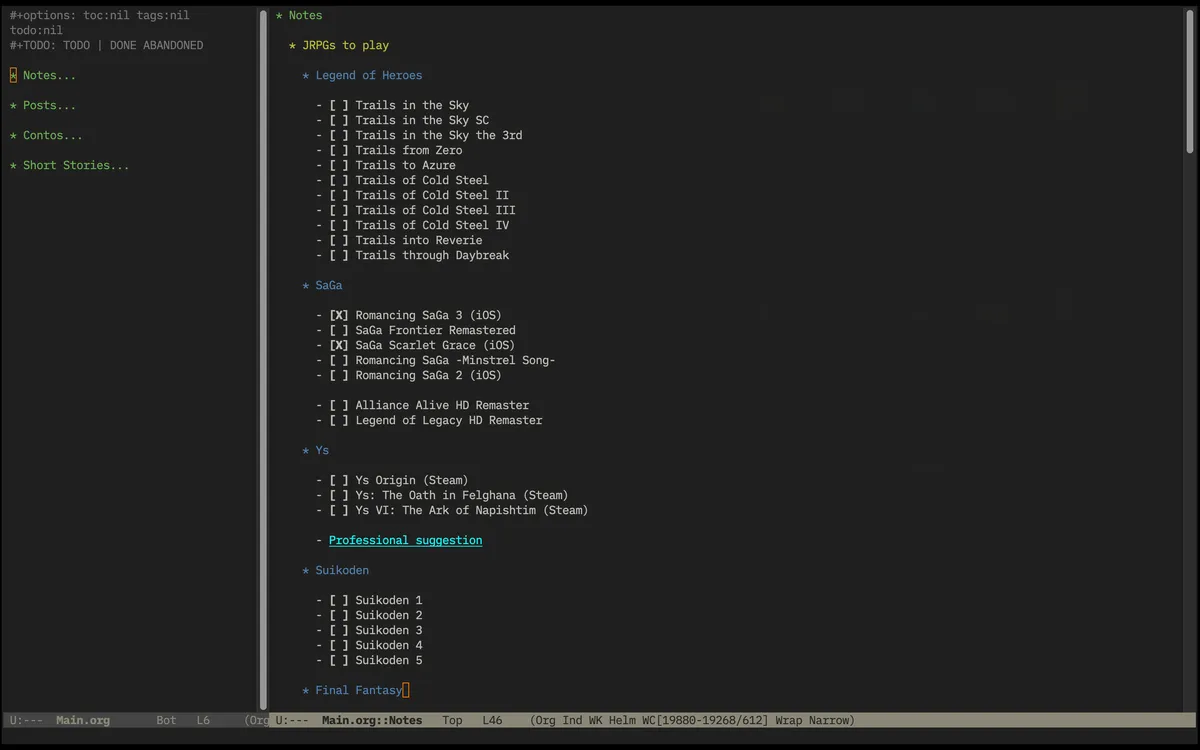Image resolution: width=1200 pixels, height=750 pixels.
Task: Place cursor on Trails in the Sky SC
Action: 422,120
